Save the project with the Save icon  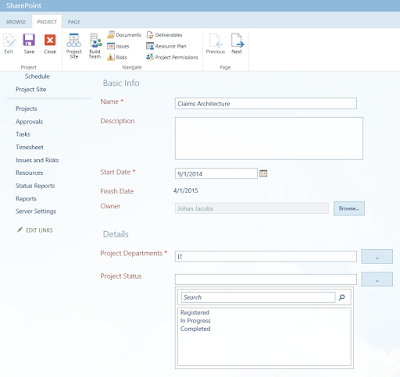[x=29, y=43]
